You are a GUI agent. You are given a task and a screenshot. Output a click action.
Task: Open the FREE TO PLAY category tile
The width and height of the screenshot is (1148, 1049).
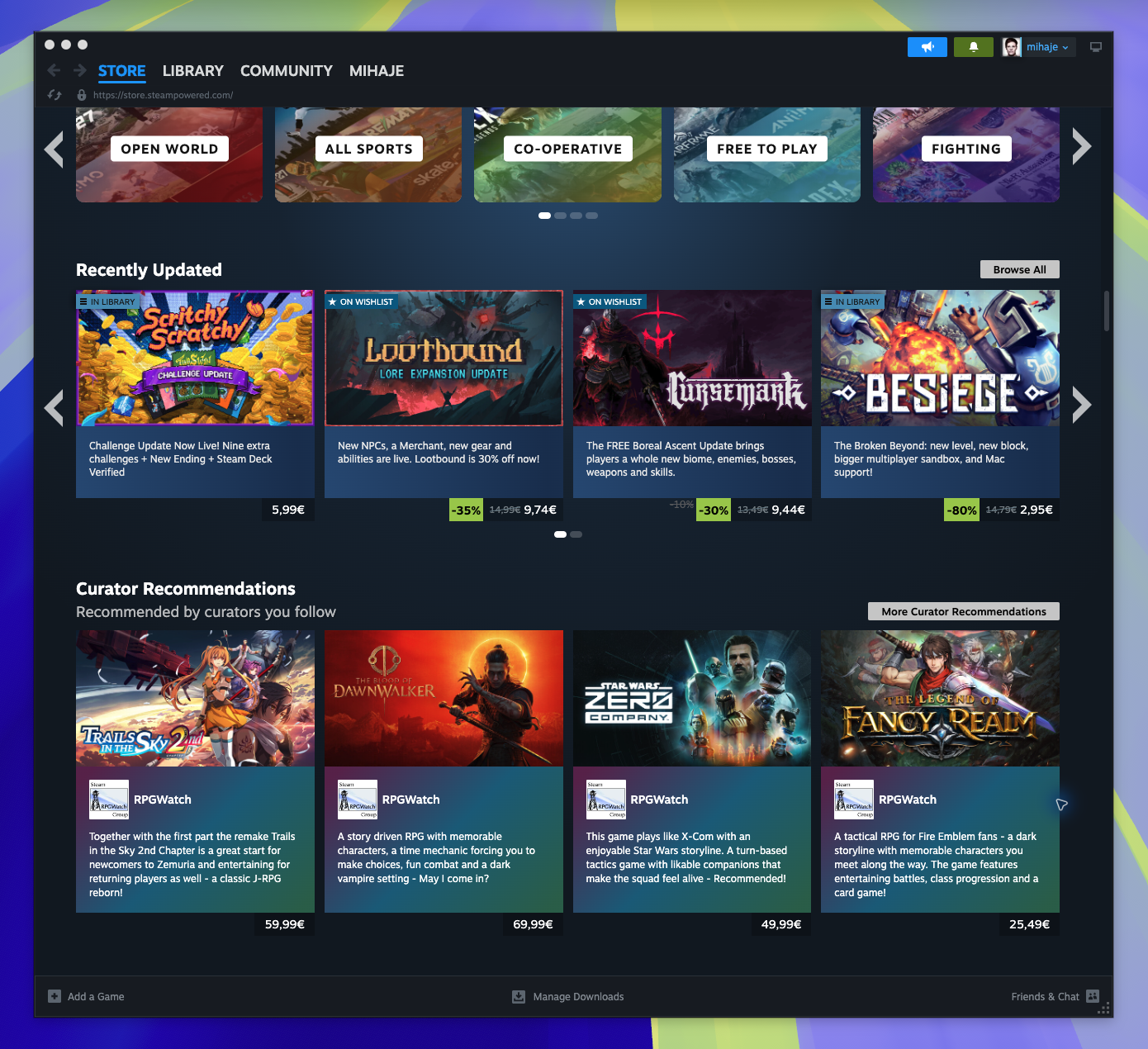[767, 154]
